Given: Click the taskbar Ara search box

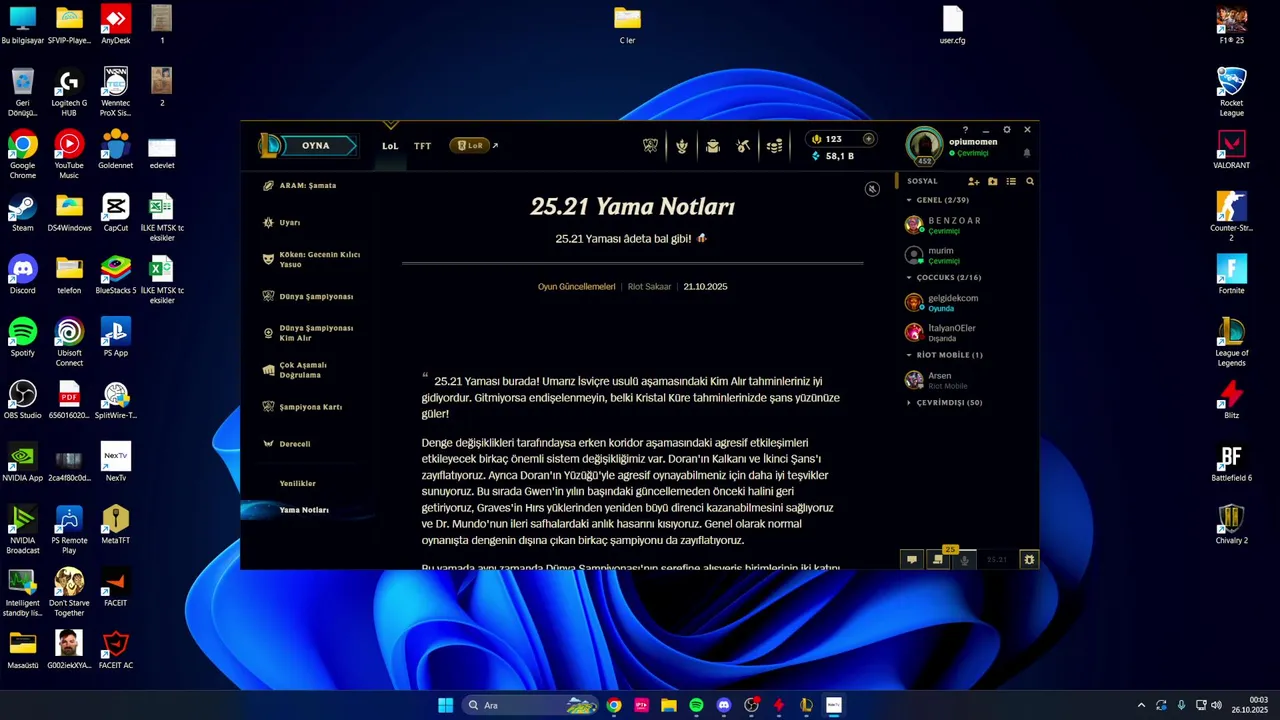Looking at the screenshot, I should [x=531, y=705].
